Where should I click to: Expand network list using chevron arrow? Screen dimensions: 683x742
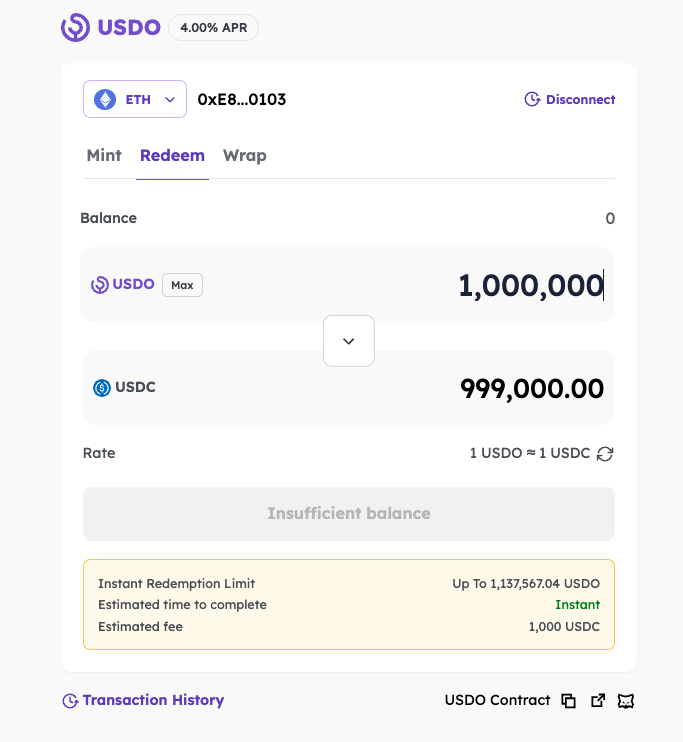[x=170, y=100]
